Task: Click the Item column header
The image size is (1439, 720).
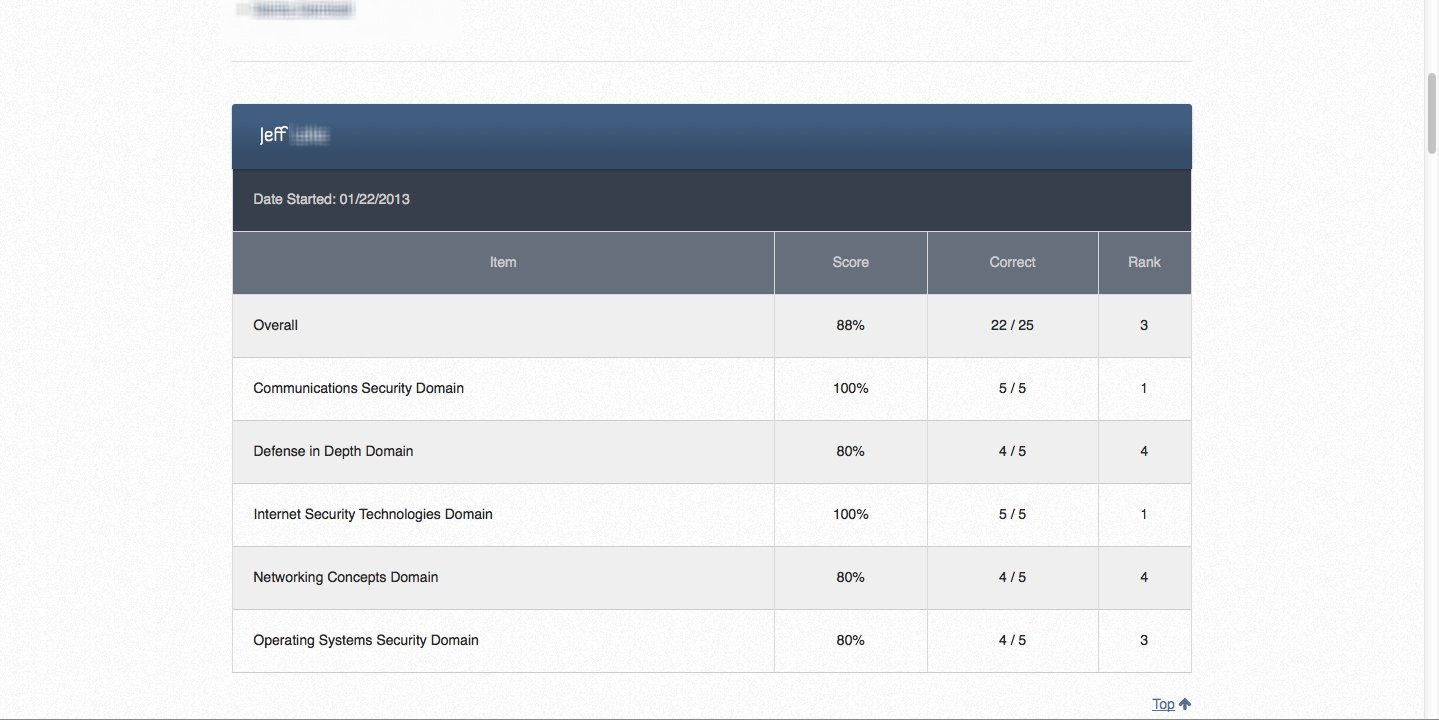Action: [503, 262]
